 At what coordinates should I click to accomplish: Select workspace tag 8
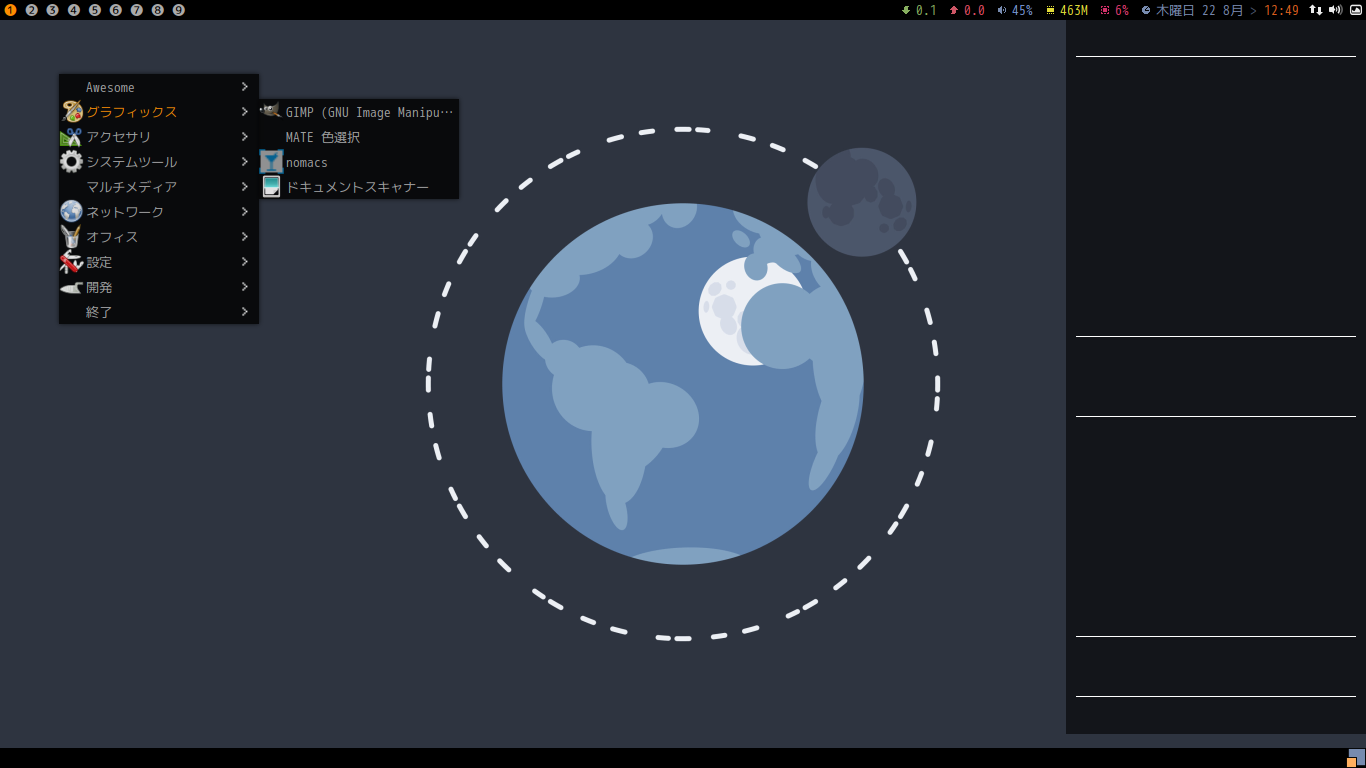coord(158,10)
